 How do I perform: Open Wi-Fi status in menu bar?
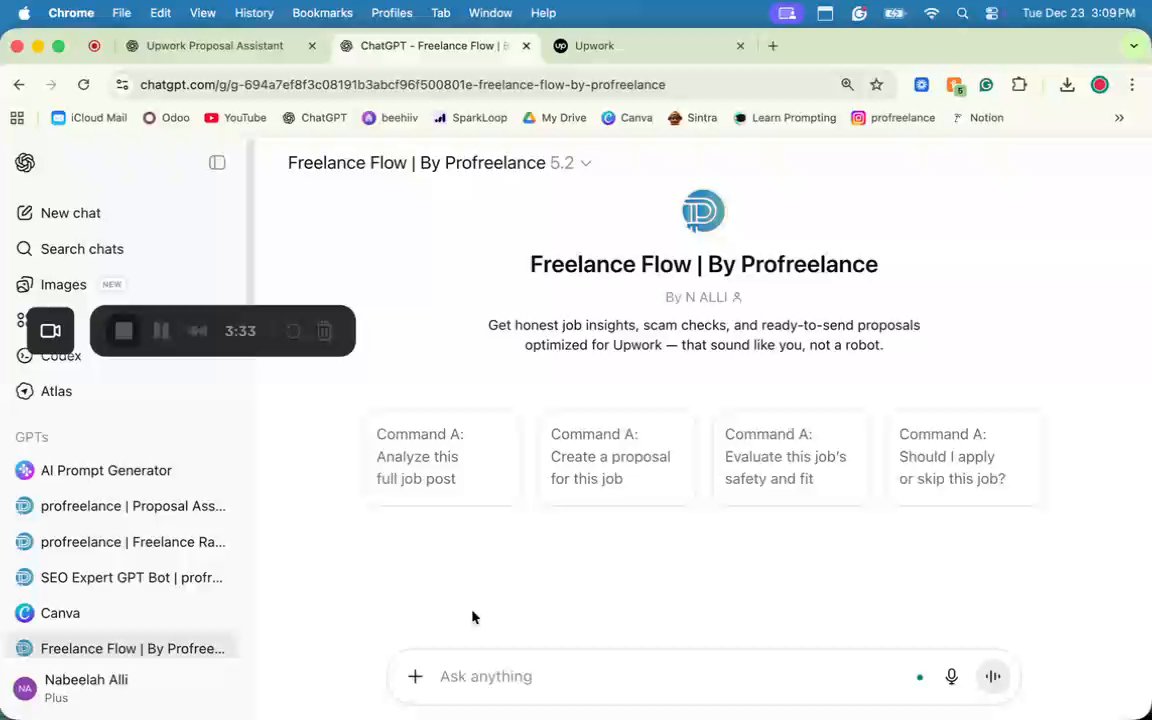(932, 12)
